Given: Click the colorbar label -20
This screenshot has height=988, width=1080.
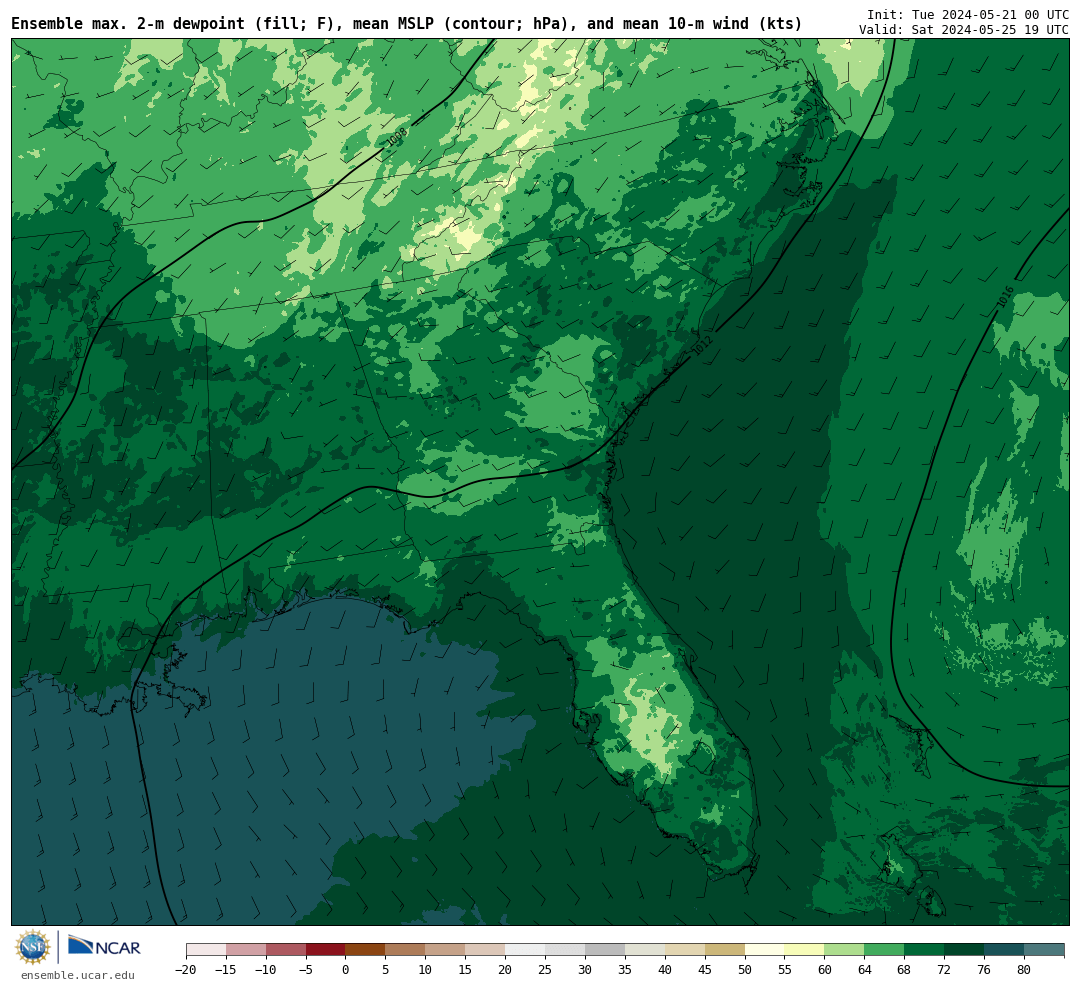Looking at the screenshot, I should tap(186, 970).
